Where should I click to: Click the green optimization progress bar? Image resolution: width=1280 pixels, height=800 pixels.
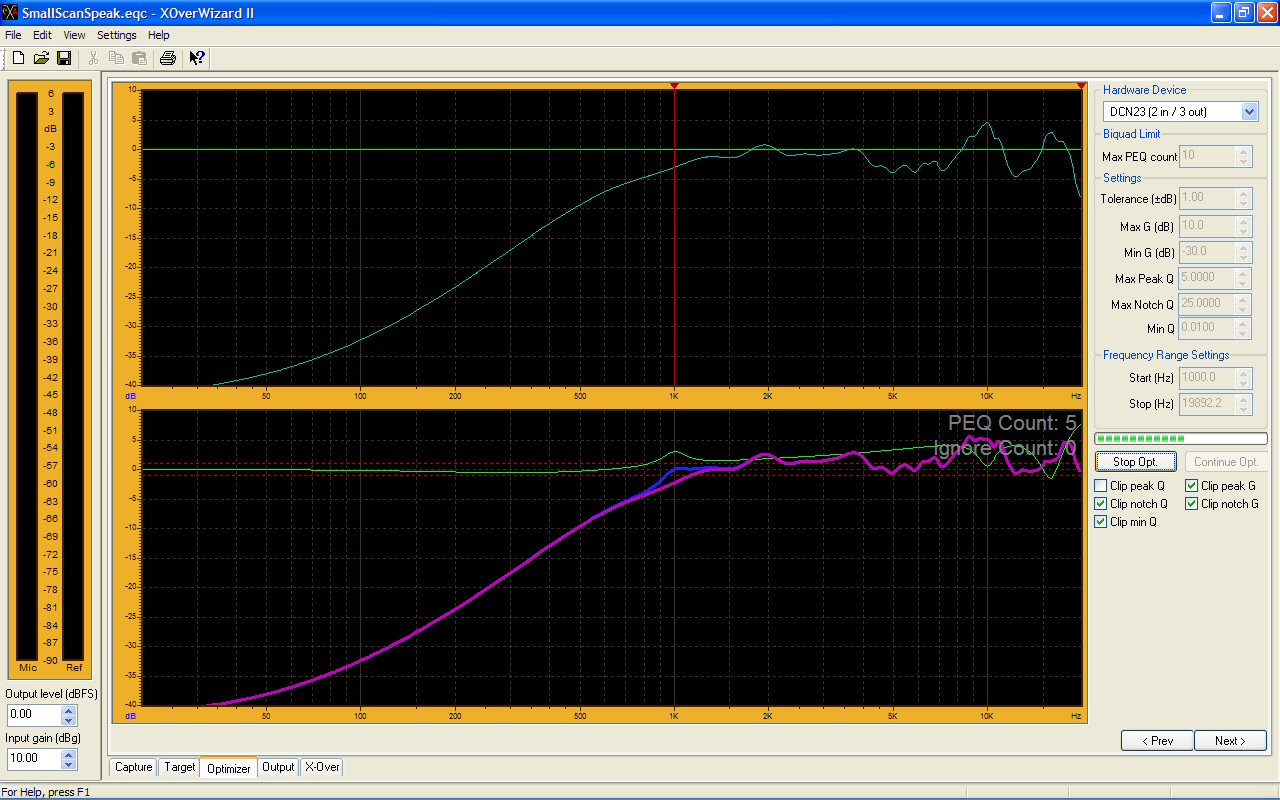click(x=1181, y=438)
